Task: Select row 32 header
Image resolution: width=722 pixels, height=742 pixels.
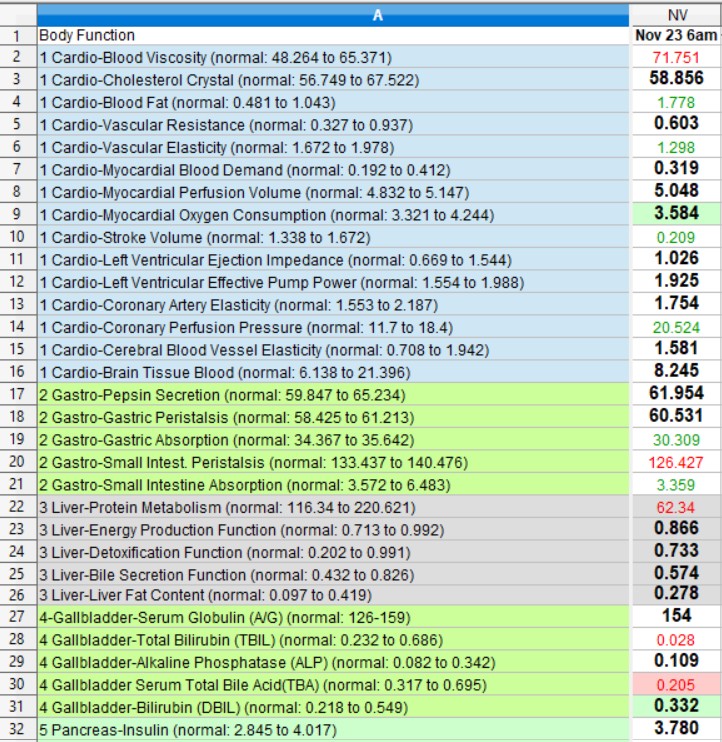Action: click(18, 730)
